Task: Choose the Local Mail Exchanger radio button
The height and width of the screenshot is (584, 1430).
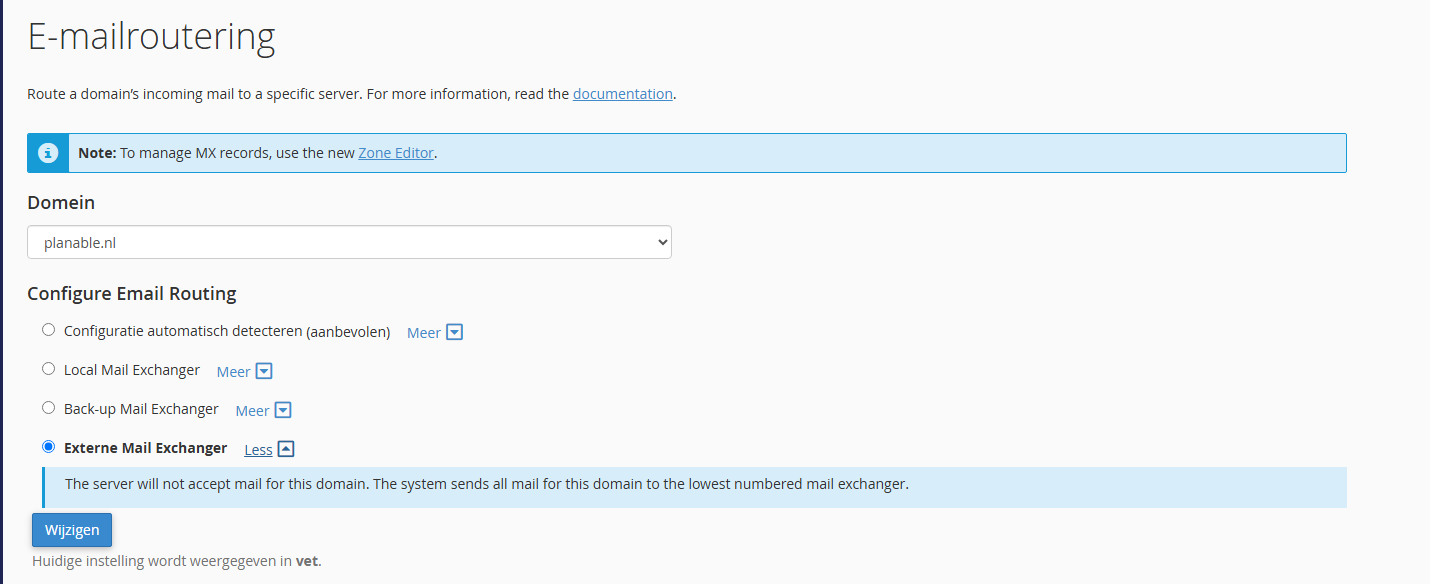Action: [x=49, y=369]
